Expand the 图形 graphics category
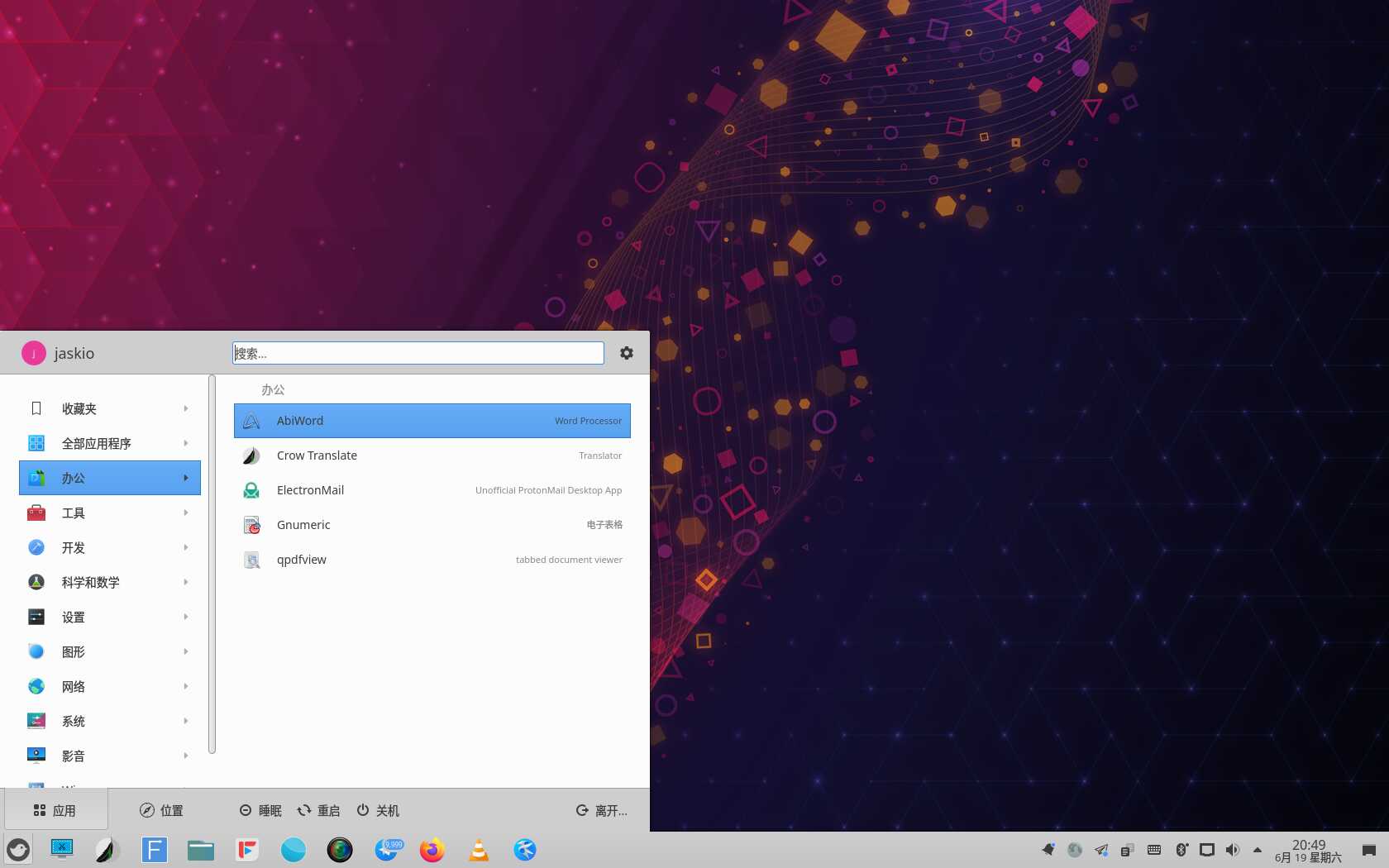 110,651
